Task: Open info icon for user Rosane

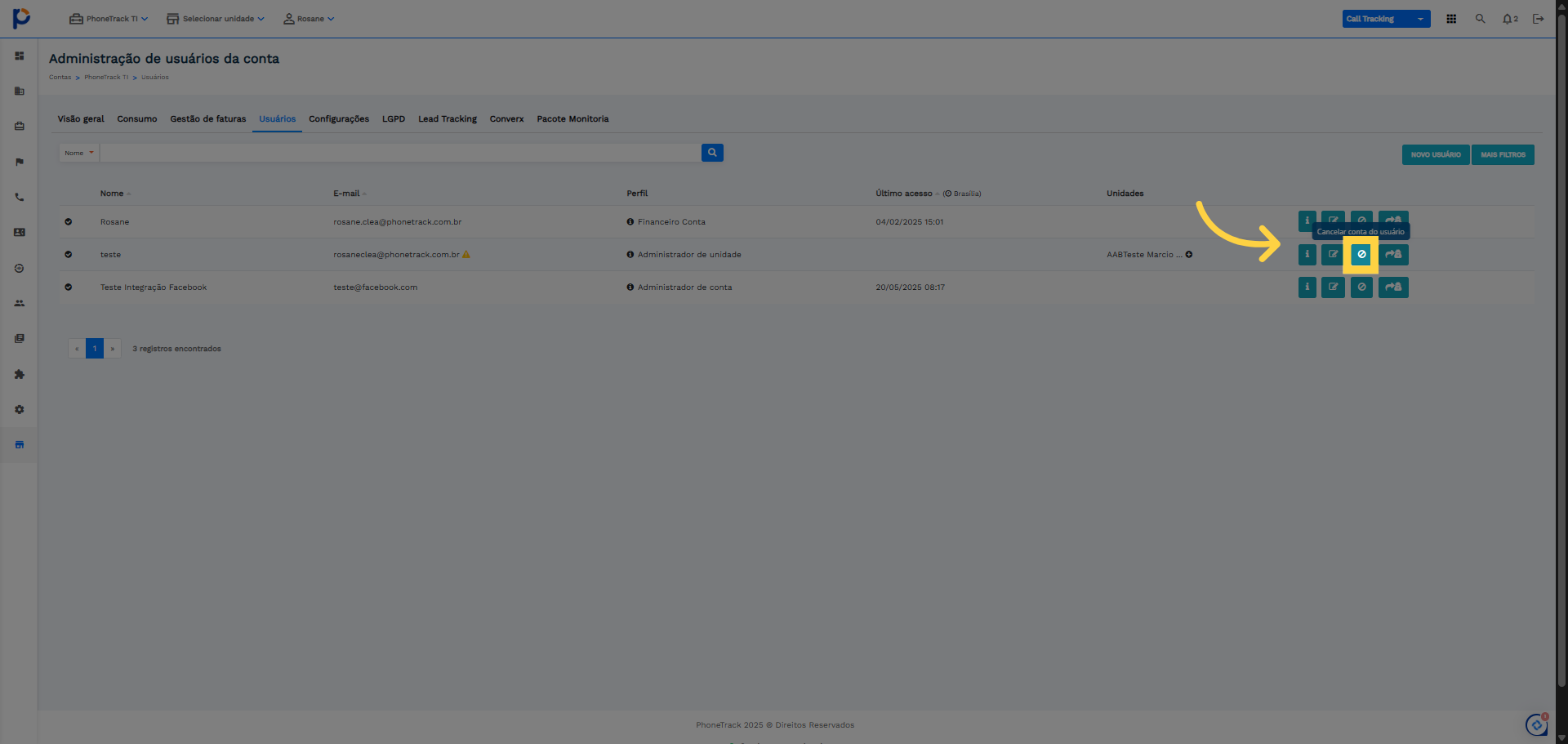Action: point(1307,221)
